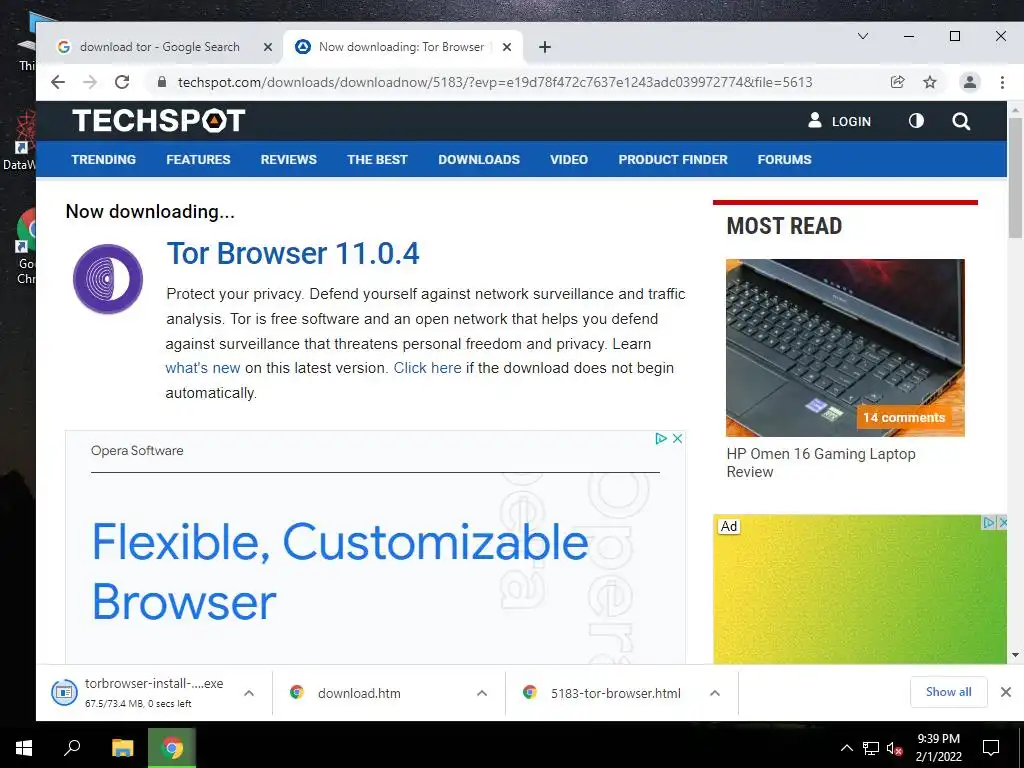Open TechSpot site search magnifier

[961, 121]
